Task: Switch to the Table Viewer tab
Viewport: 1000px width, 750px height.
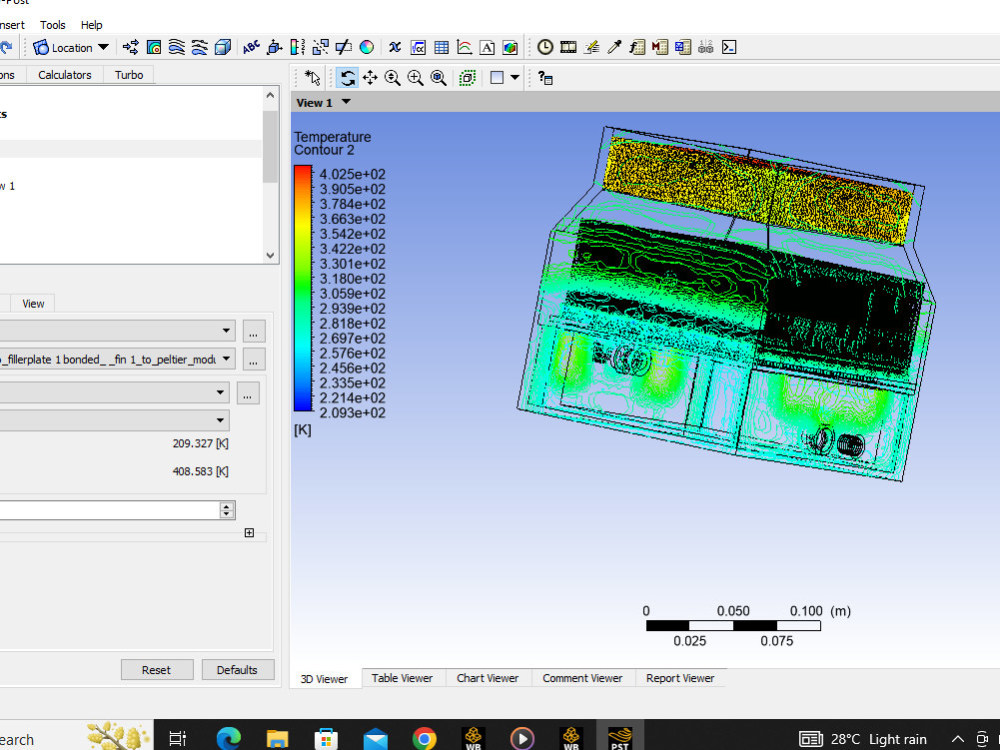Action: pos(402,678)
